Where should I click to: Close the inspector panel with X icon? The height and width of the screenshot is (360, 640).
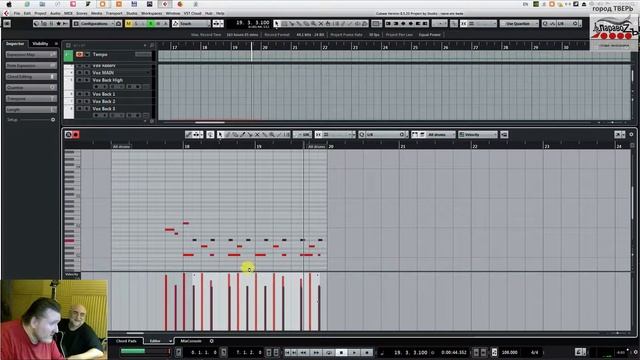(56, 43)
